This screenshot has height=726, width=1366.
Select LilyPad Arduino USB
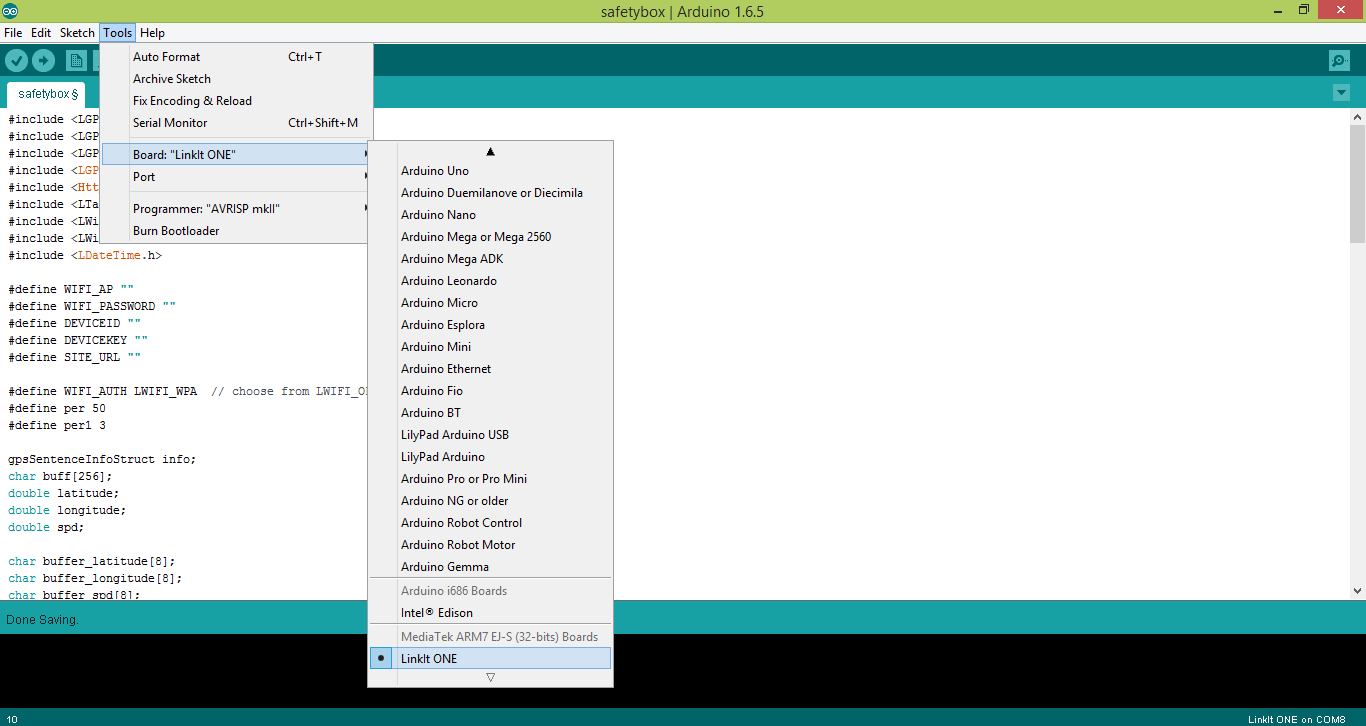[490, 435]
